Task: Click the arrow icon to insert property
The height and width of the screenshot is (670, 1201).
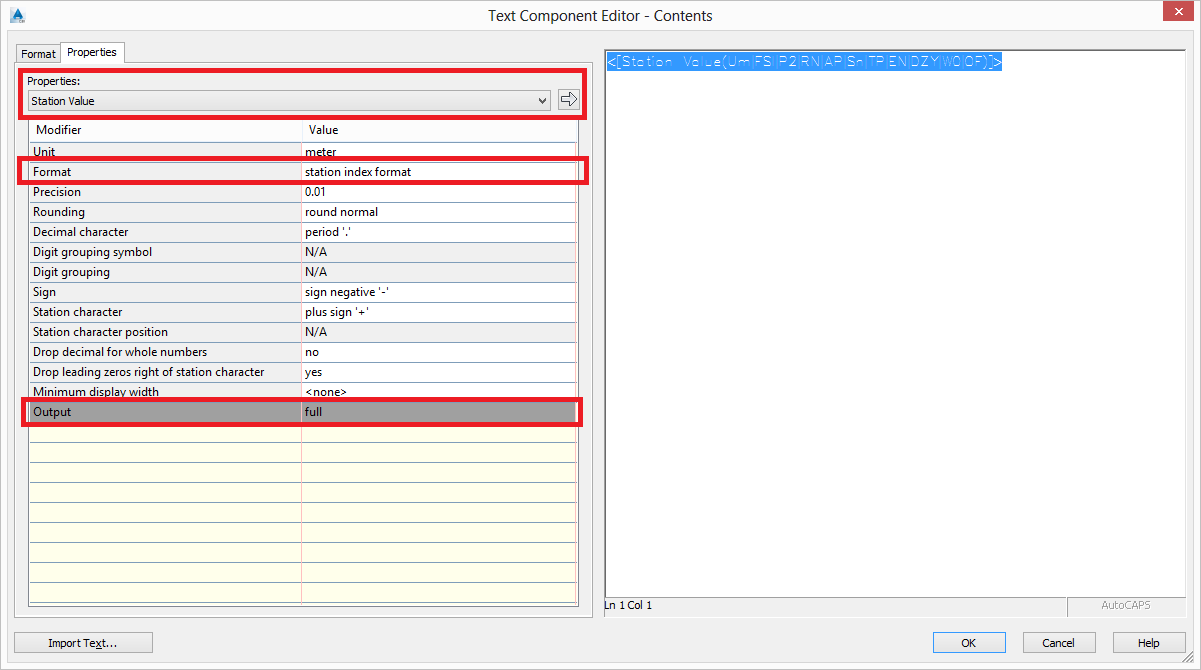Action: [x=568, y=100]
